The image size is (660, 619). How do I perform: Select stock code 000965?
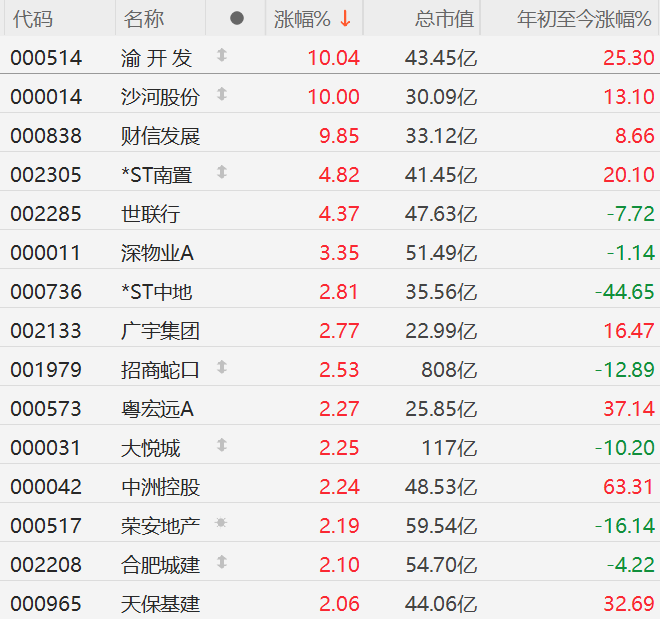tap(46, 604)
